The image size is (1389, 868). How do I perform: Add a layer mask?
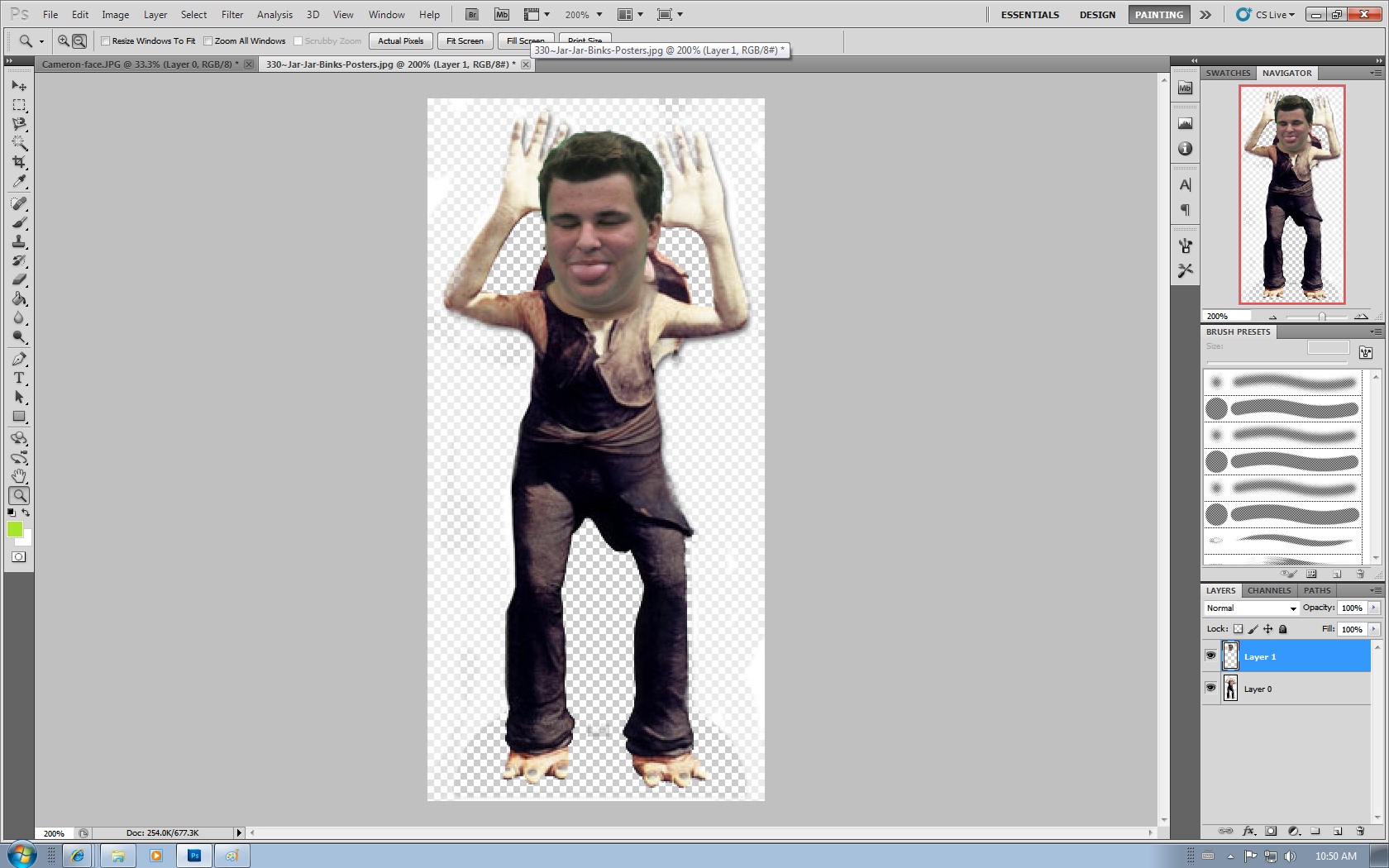pyautogui.click(x=1272, y=831)
